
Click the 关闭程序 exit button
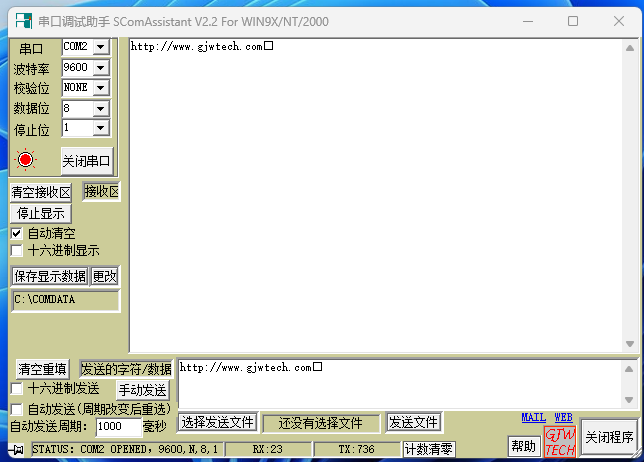(x=609, y=437)
